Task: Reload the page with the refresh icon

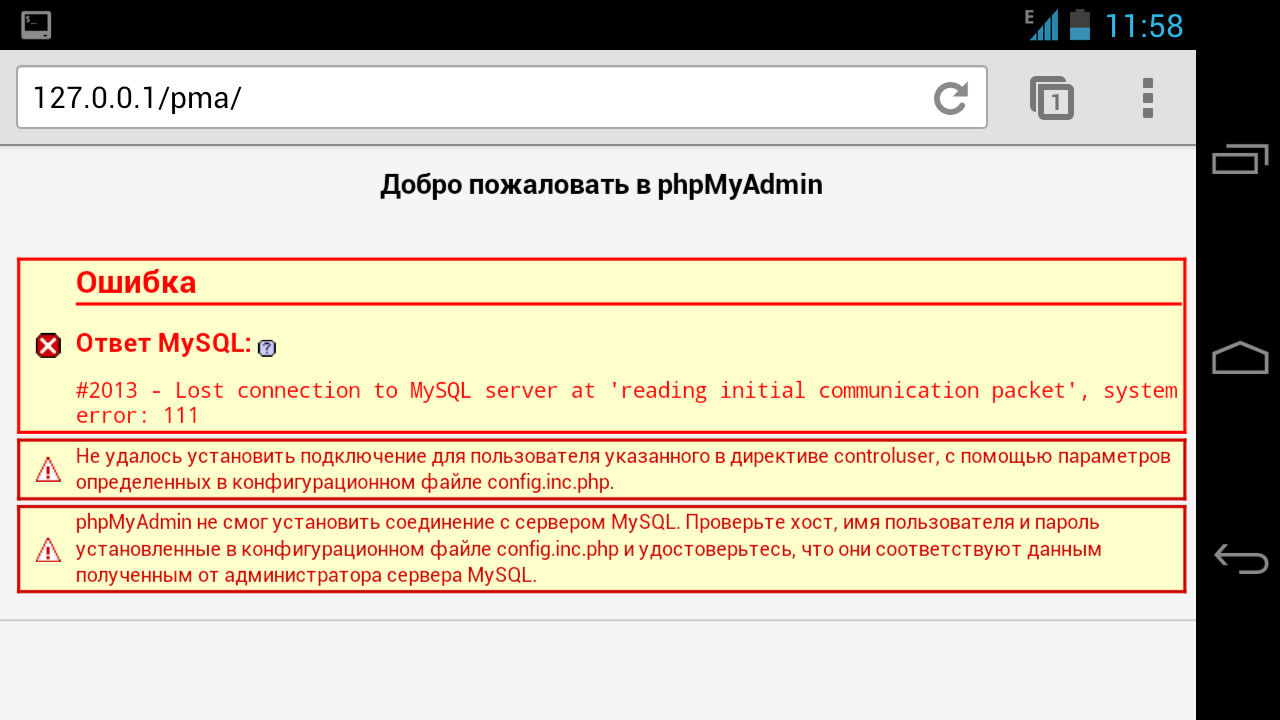Action: [951, 98]
